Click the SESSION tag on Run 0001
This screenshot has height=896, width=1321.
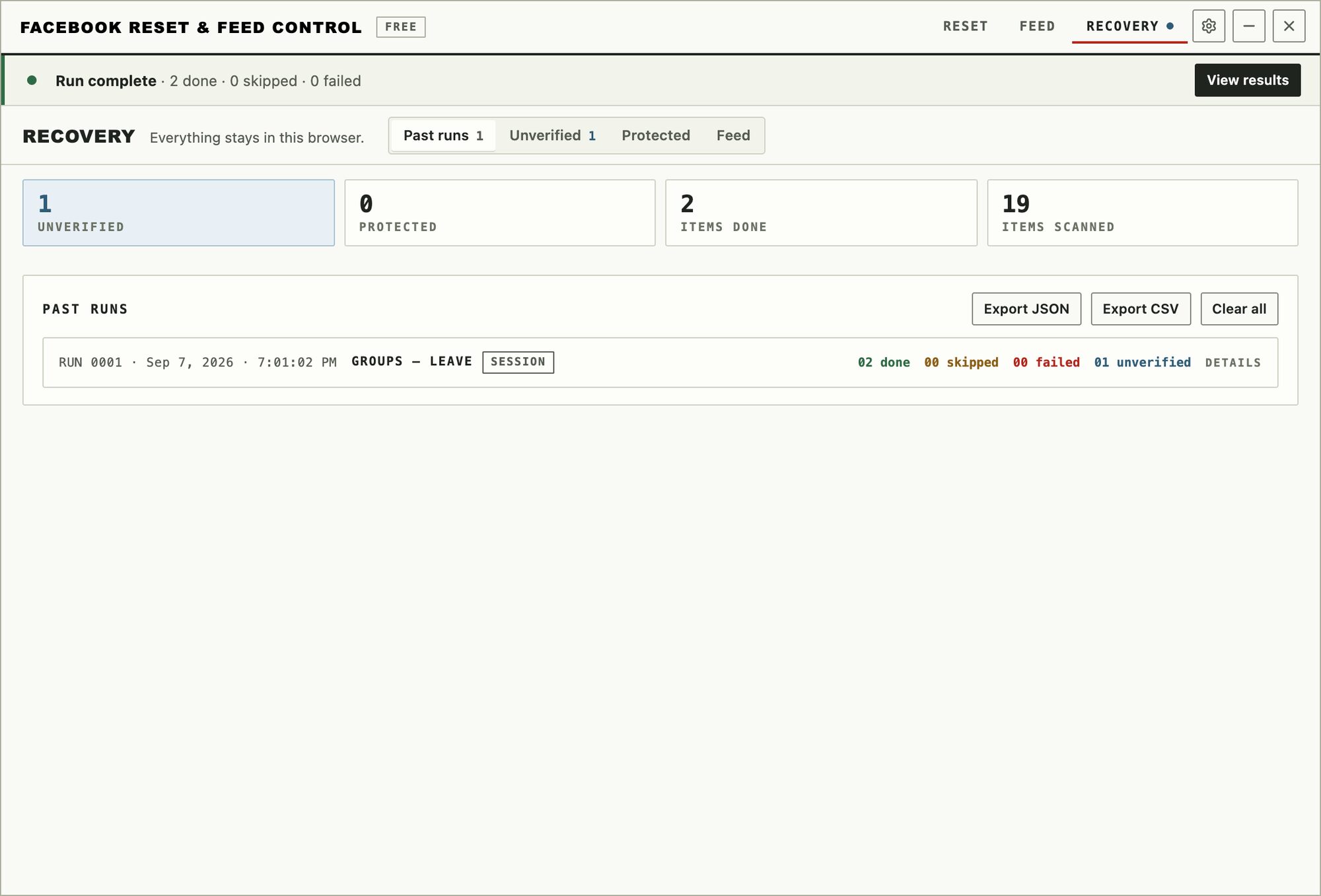tap(518, 362)
